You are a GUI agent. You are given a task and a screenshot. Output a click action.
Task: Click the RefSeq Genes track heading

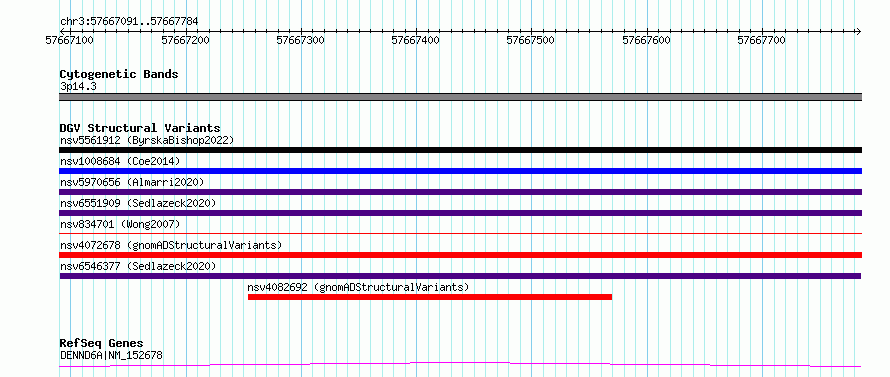102,344
